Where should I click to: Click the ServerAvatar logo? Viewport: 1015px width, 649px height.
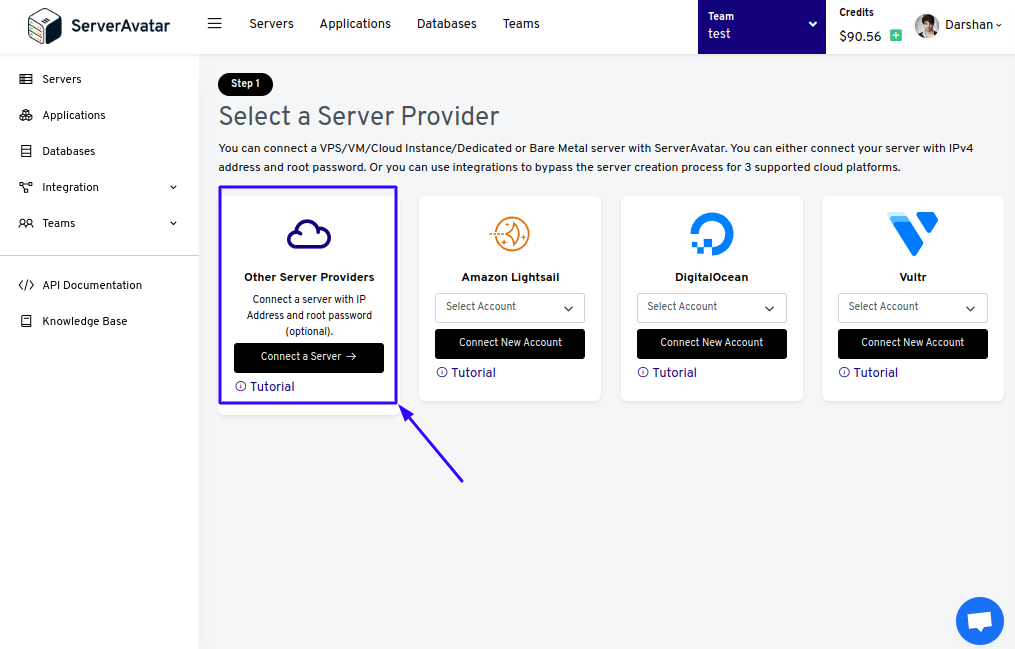[x=98, y=25]
